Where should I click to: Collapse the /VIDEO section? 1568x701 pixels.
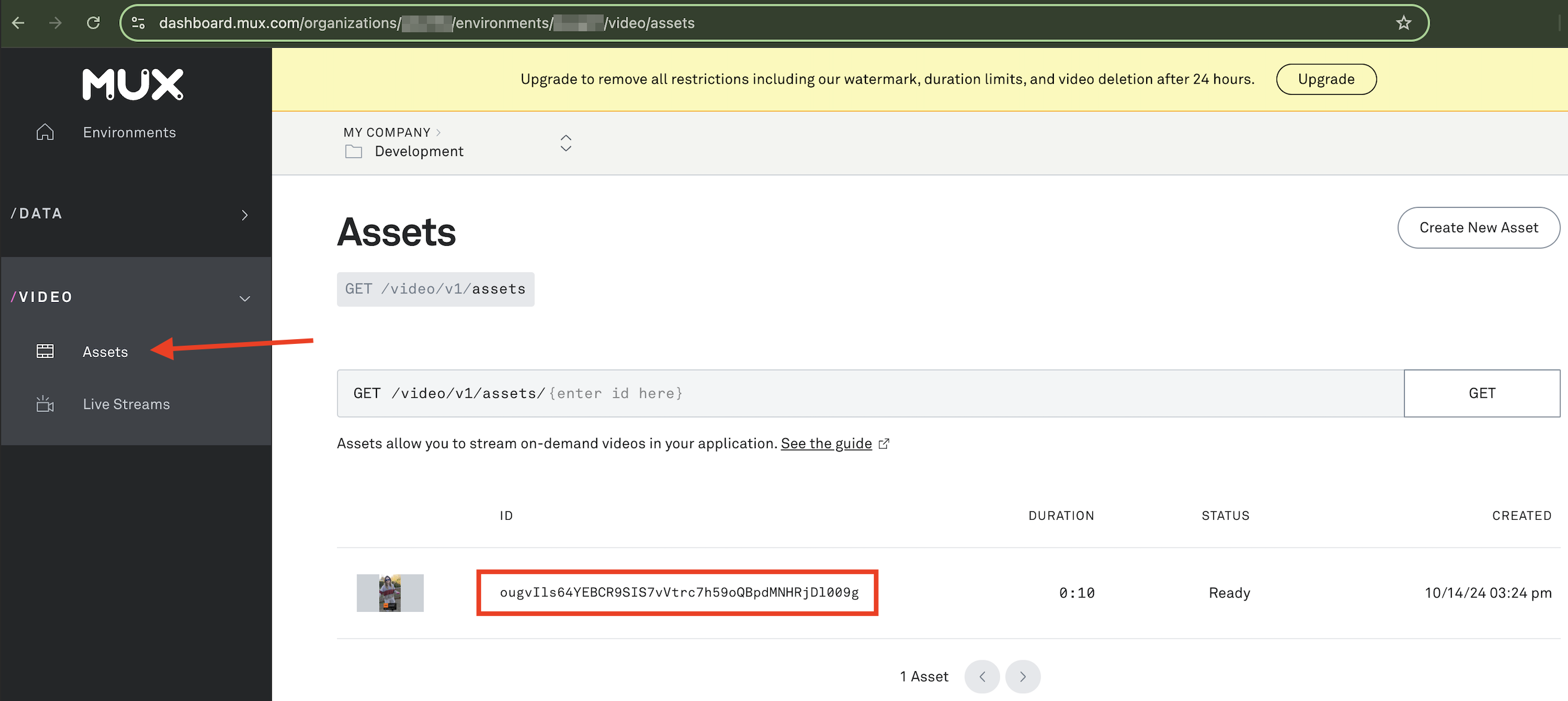[x=244, y=298]
